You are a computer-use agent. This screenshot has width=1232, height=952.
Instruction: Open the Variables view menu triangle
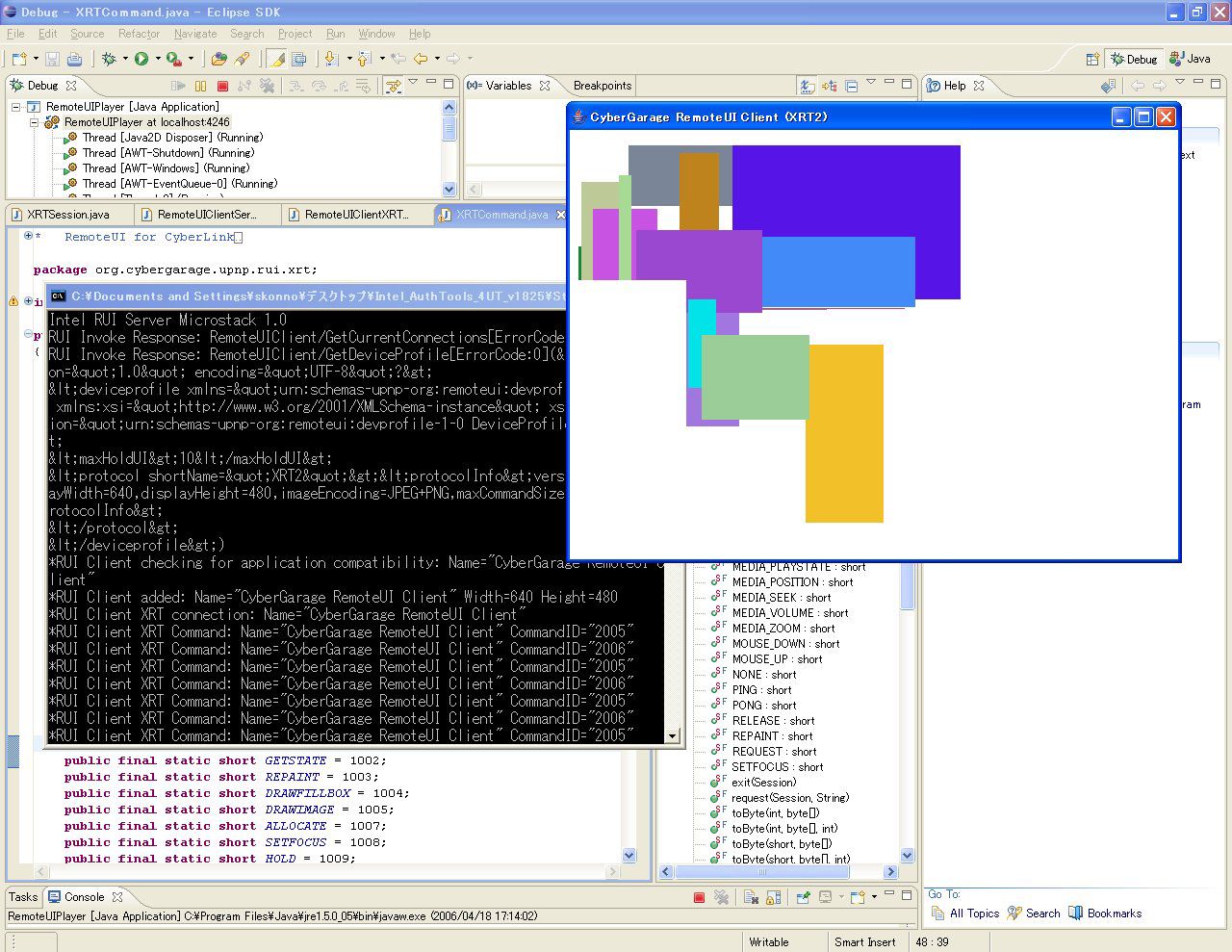click(x=871, y=84)
